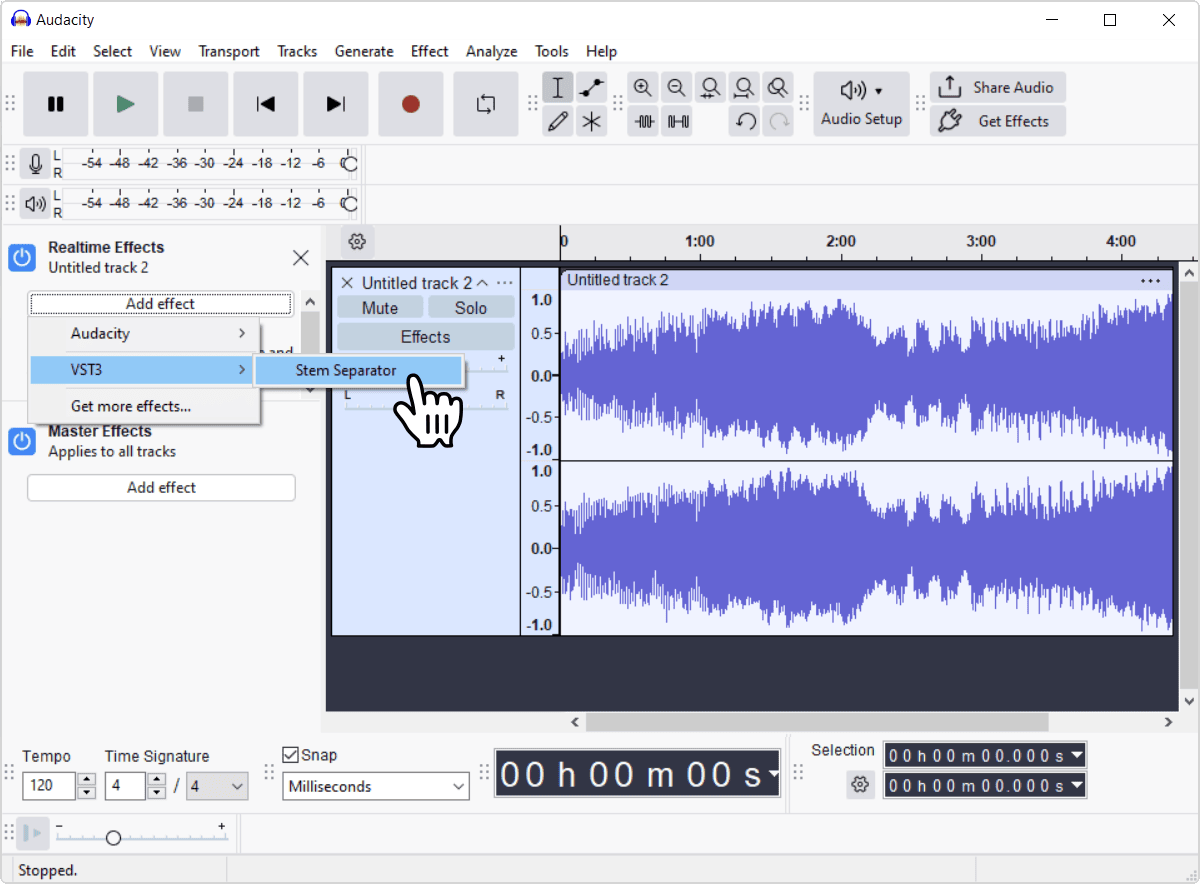Viewport: 1200px width, 884px height.
Task: Click the Share Audio button
Action: pos(998,87)
